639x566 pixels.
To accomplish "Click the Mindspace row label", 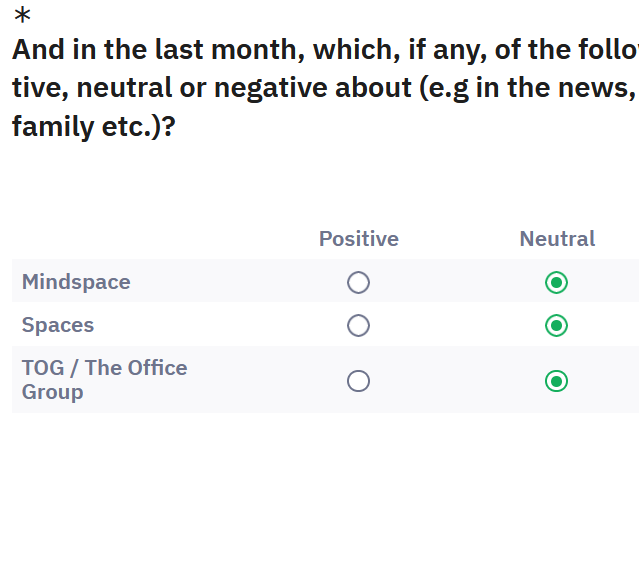I will click(76, 282).
